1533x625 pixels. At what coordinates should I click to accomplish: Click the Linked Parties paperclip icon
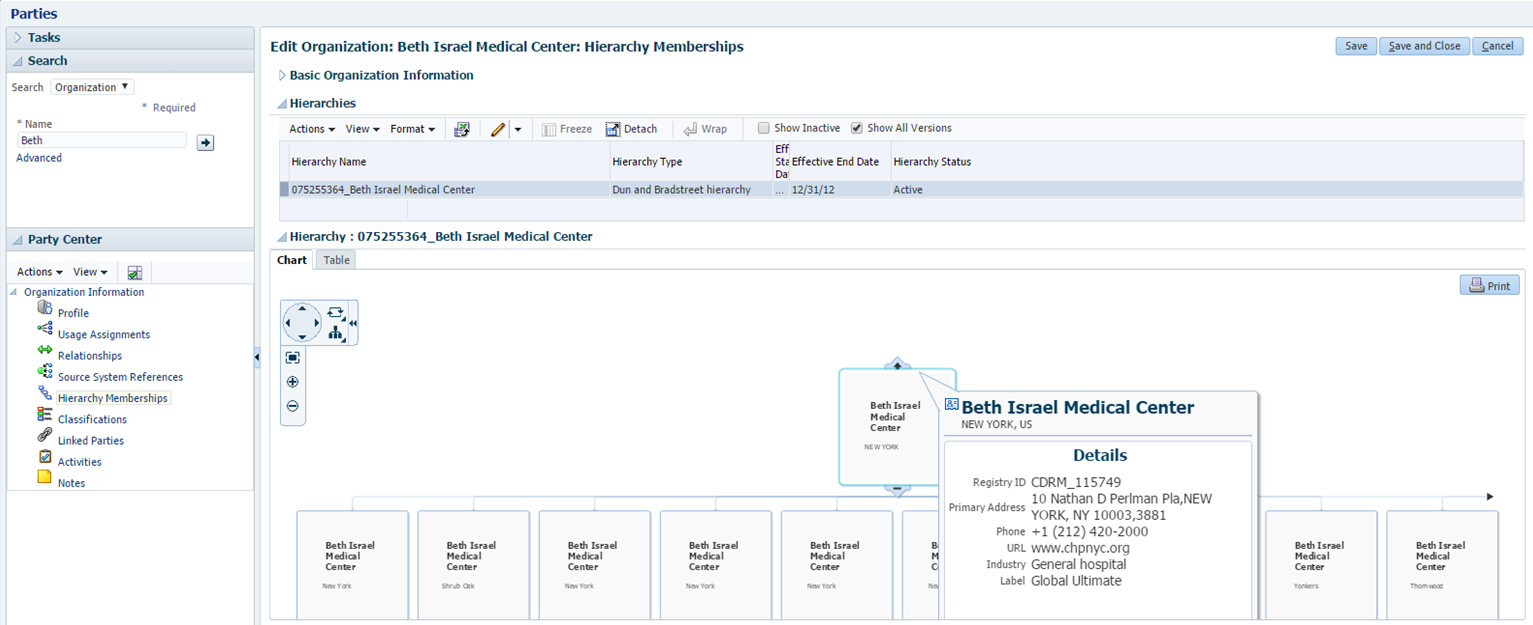point(44,435)
